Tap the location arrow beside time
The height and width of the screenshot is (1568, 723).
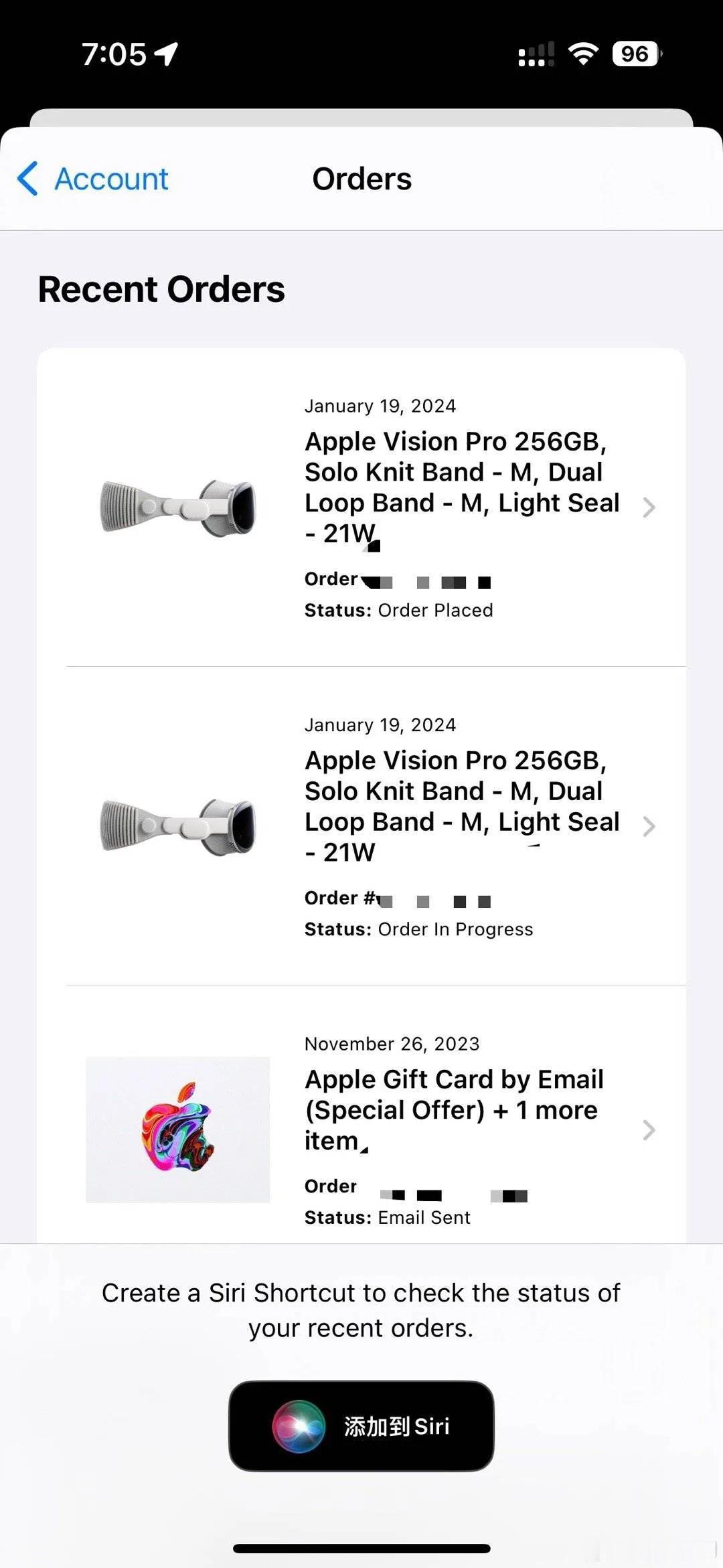166,54
